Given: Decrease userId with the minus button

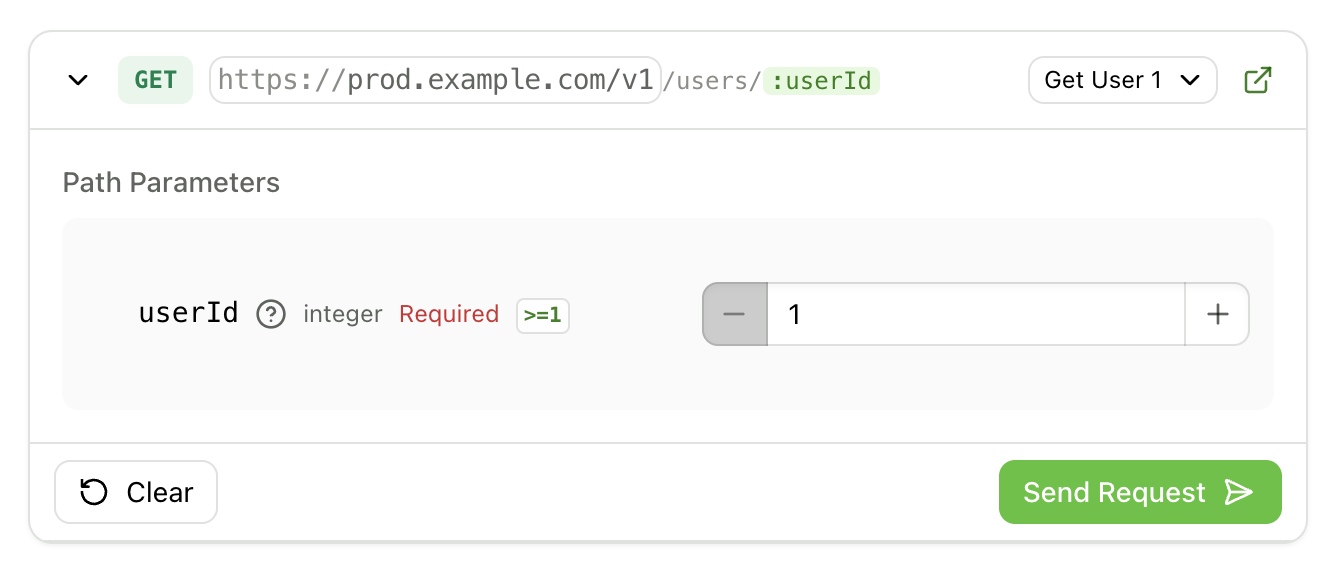Looking at the screenshot, I should click(735, 315).
